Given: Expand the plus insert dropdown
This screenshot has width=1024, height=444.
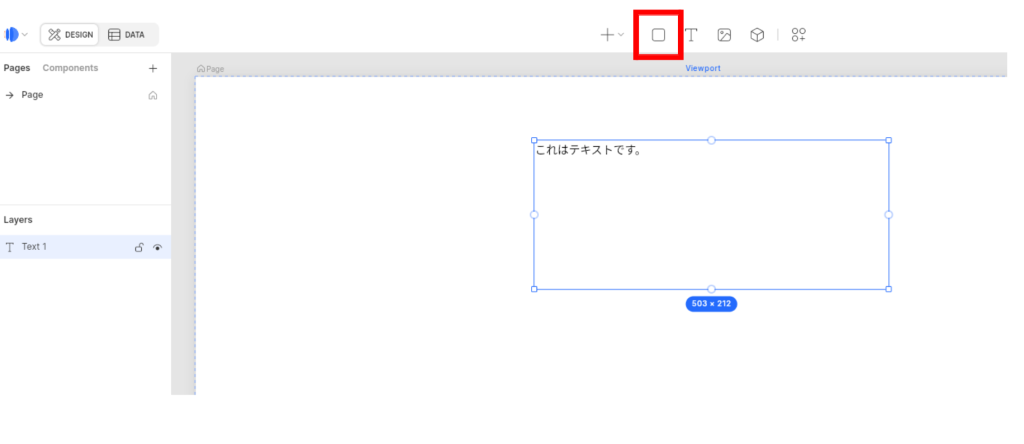Looking at the screenshot, I should point(611,35).
